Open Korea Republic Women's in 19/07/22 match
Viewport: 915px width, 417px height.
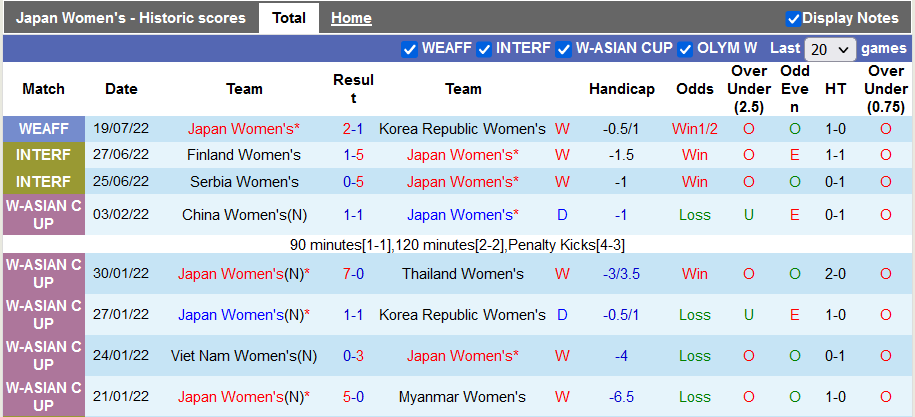click(x=463, y=129)
